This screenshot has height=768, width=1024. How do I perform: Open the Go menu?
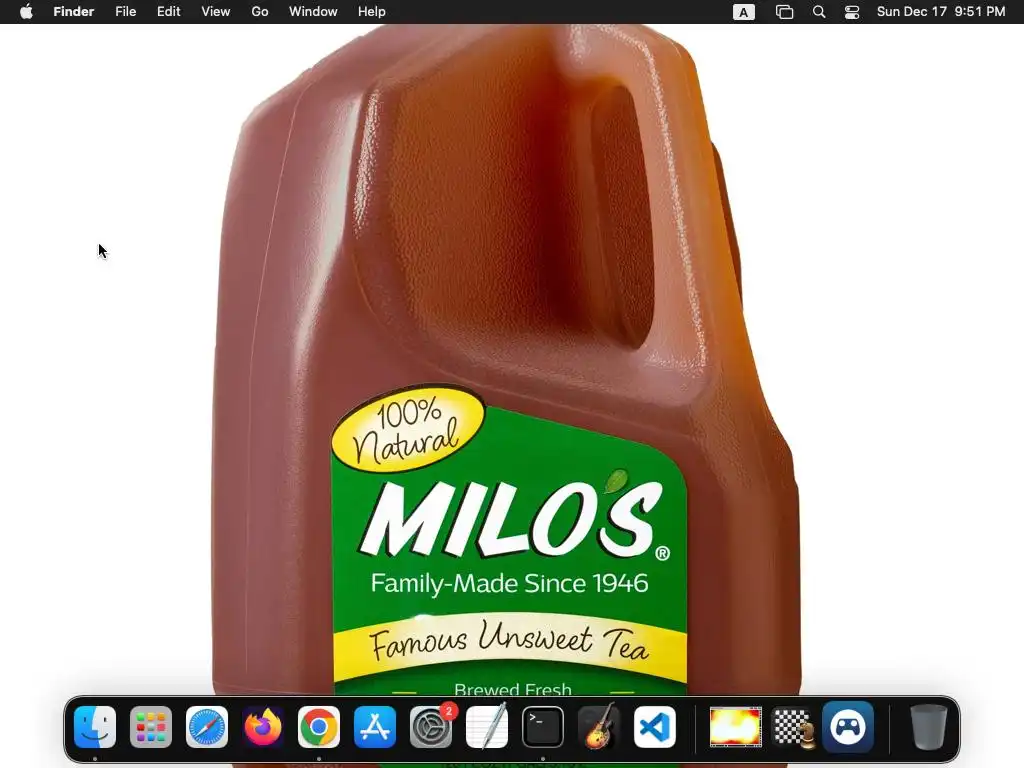260,12
